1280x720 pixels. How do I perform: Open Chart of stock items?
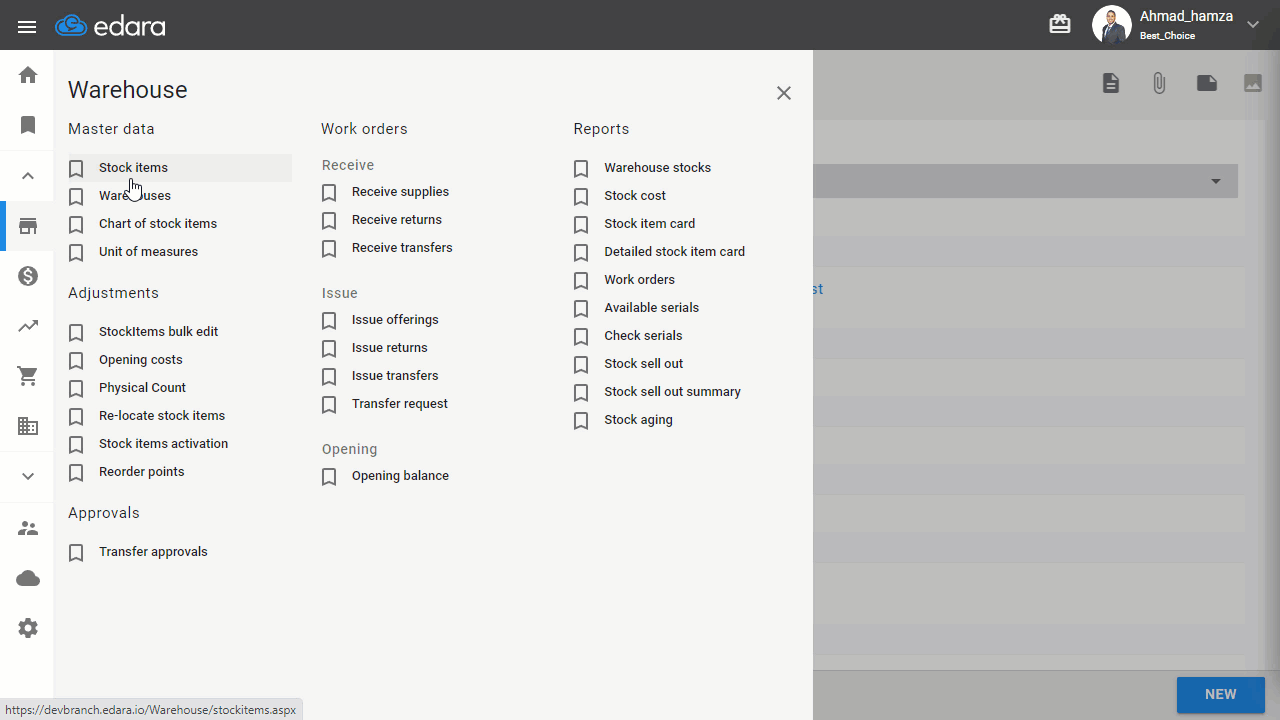[x=158, y=224]
